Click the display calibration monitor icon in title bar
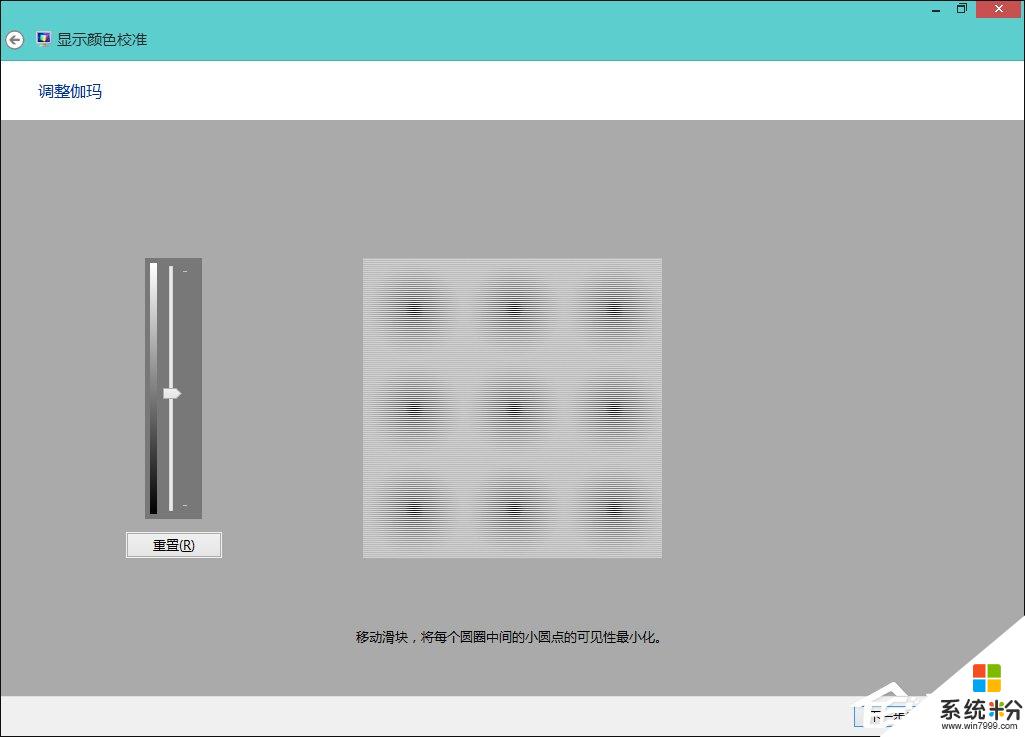 tap(42, 39)
